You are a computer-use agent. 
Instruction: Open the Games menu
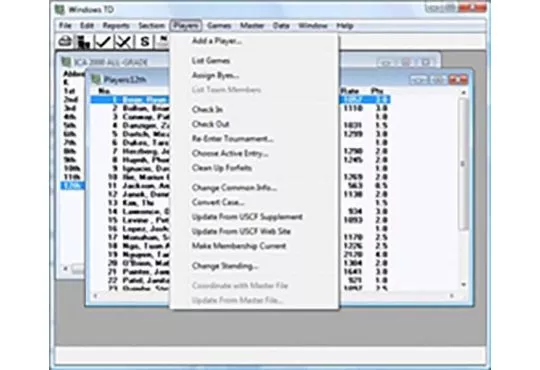coord(219,25)
